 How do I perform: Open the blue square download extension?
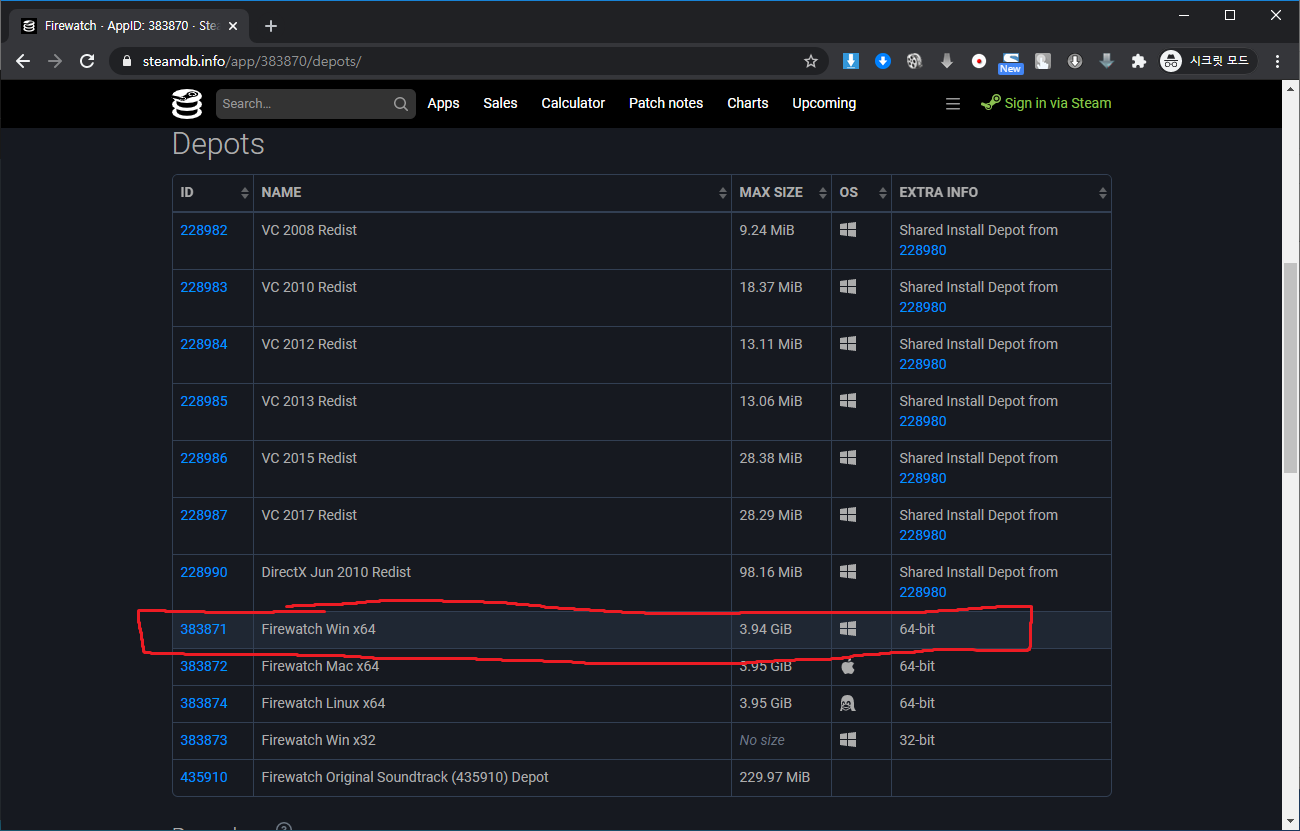(851, 61)
